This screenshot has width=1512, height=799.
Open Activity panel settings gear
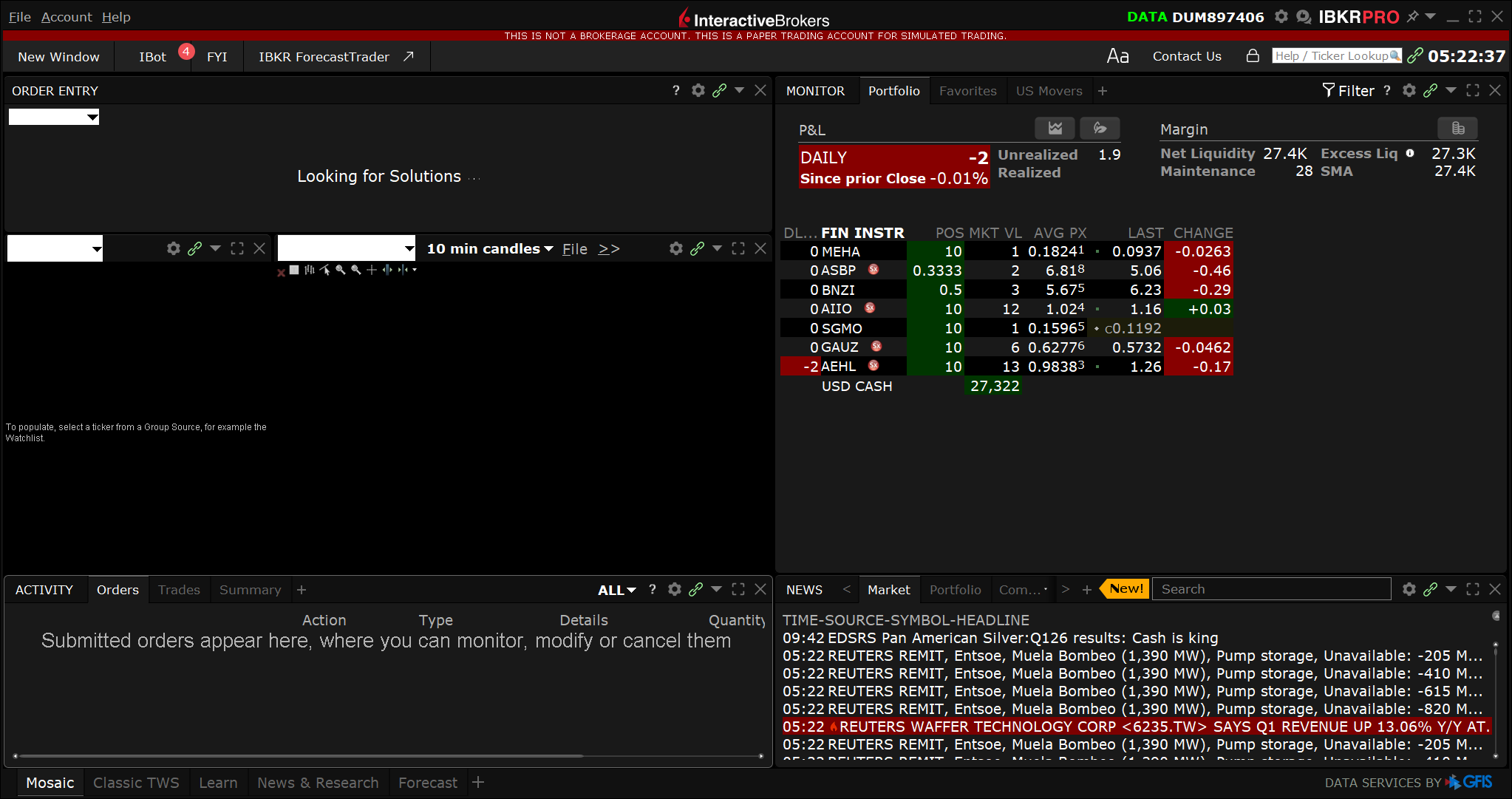674,589
